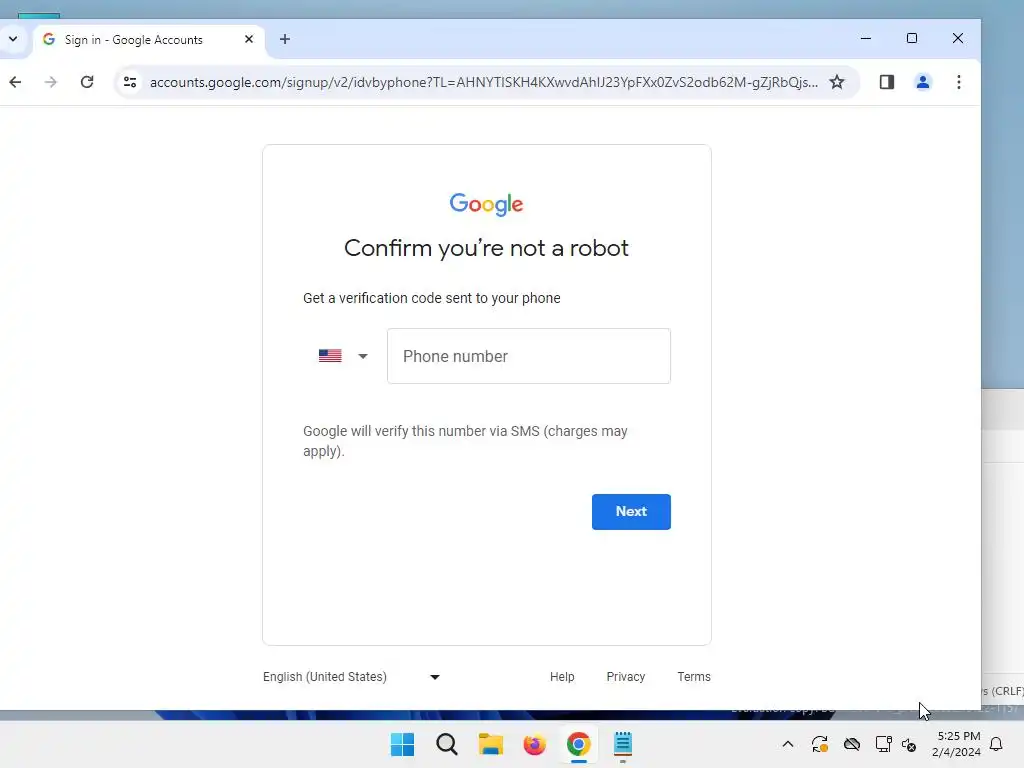Open the Chrome side panel icon
1024x768 pixels.
[x=886, y=82]
